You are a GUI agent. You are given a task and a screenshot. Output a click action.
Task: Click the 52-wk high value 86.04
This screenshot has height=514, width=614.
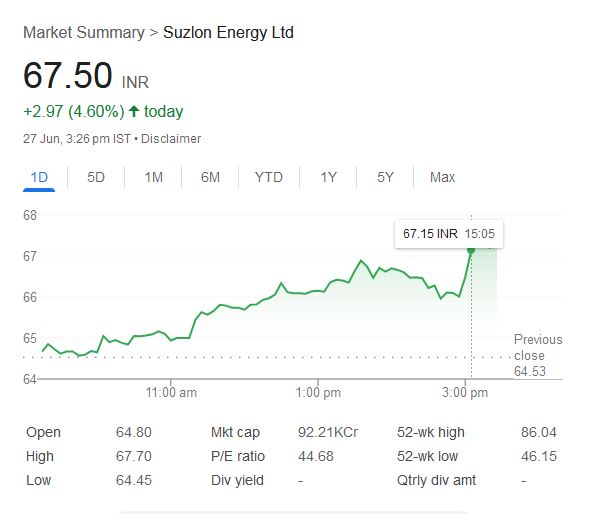(x=538, y=432)
